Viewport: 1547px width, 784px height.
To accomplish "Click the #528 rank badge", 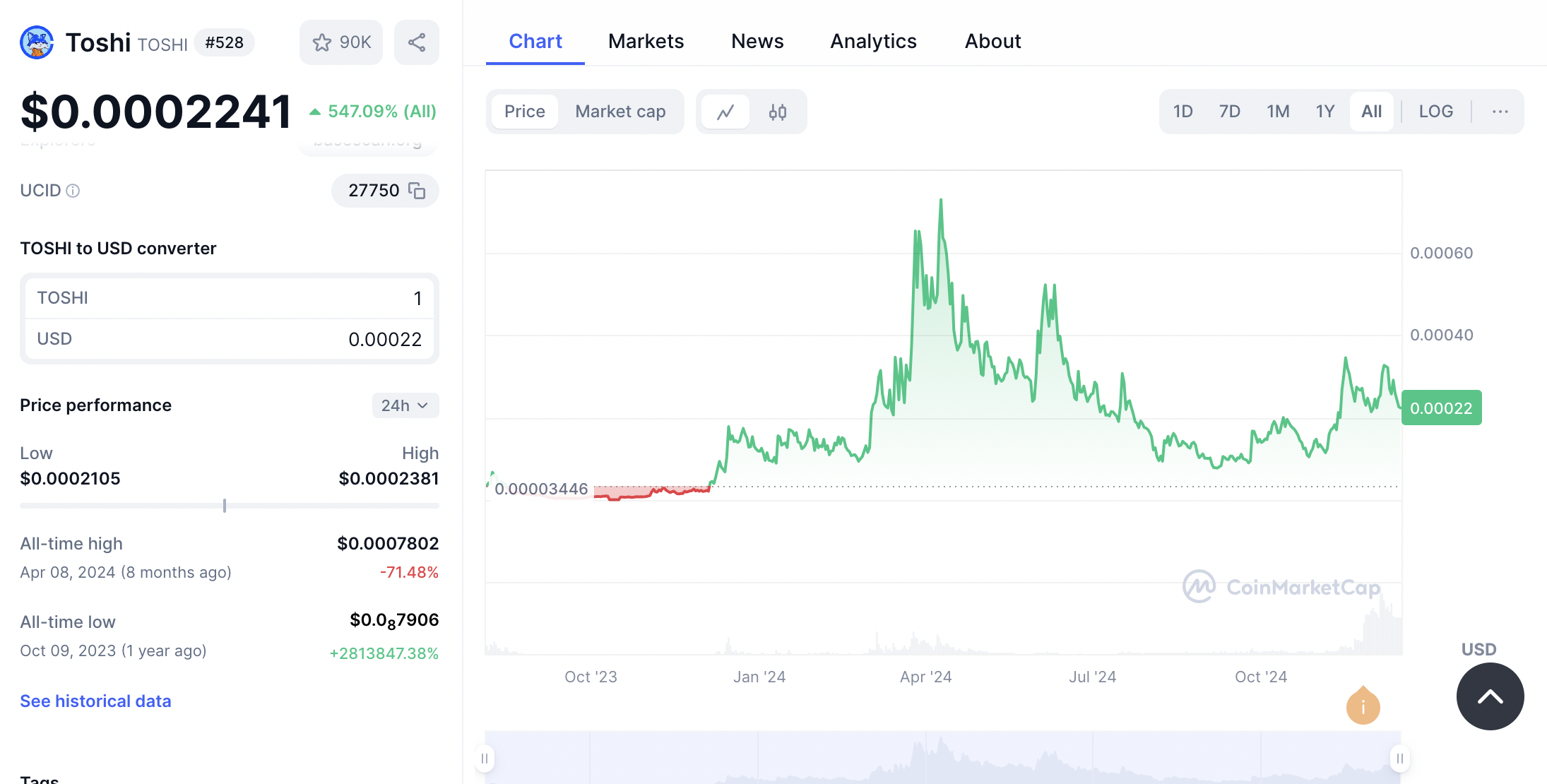I will (x=224, y=42).
